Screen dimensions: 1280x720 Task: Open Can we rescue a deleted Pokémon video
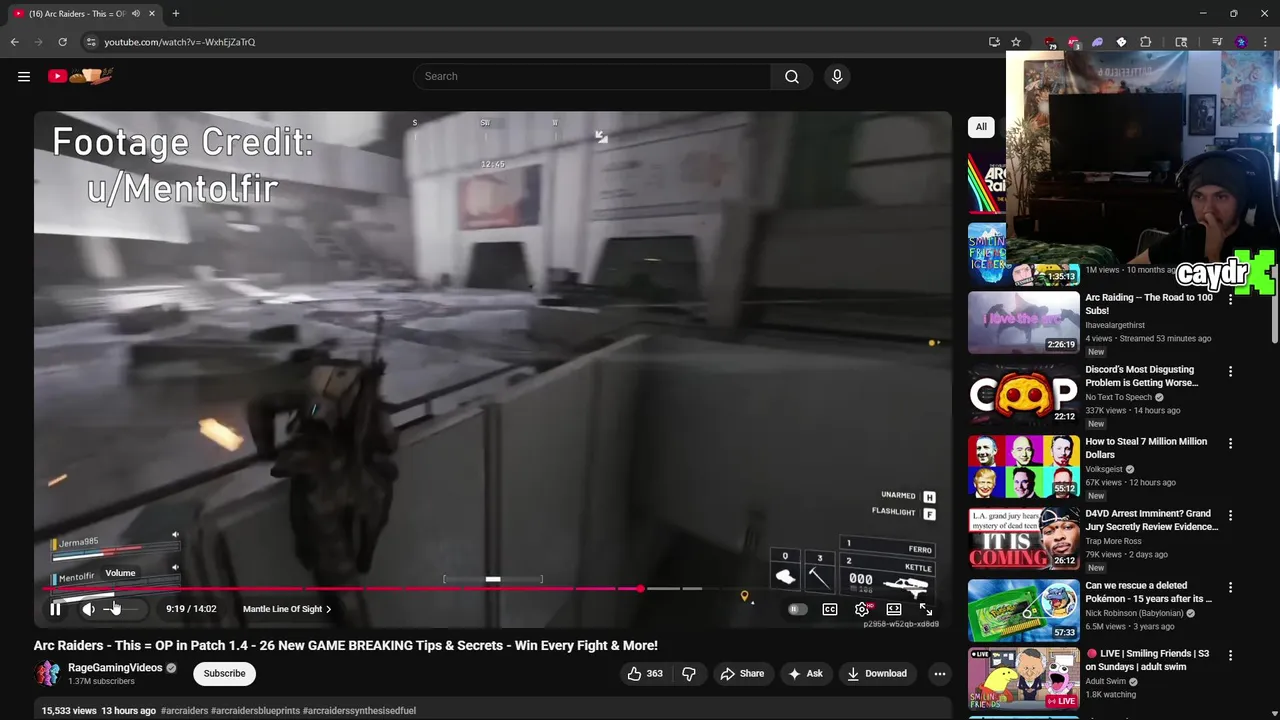pyautogui.click(x=1148, y=592)
